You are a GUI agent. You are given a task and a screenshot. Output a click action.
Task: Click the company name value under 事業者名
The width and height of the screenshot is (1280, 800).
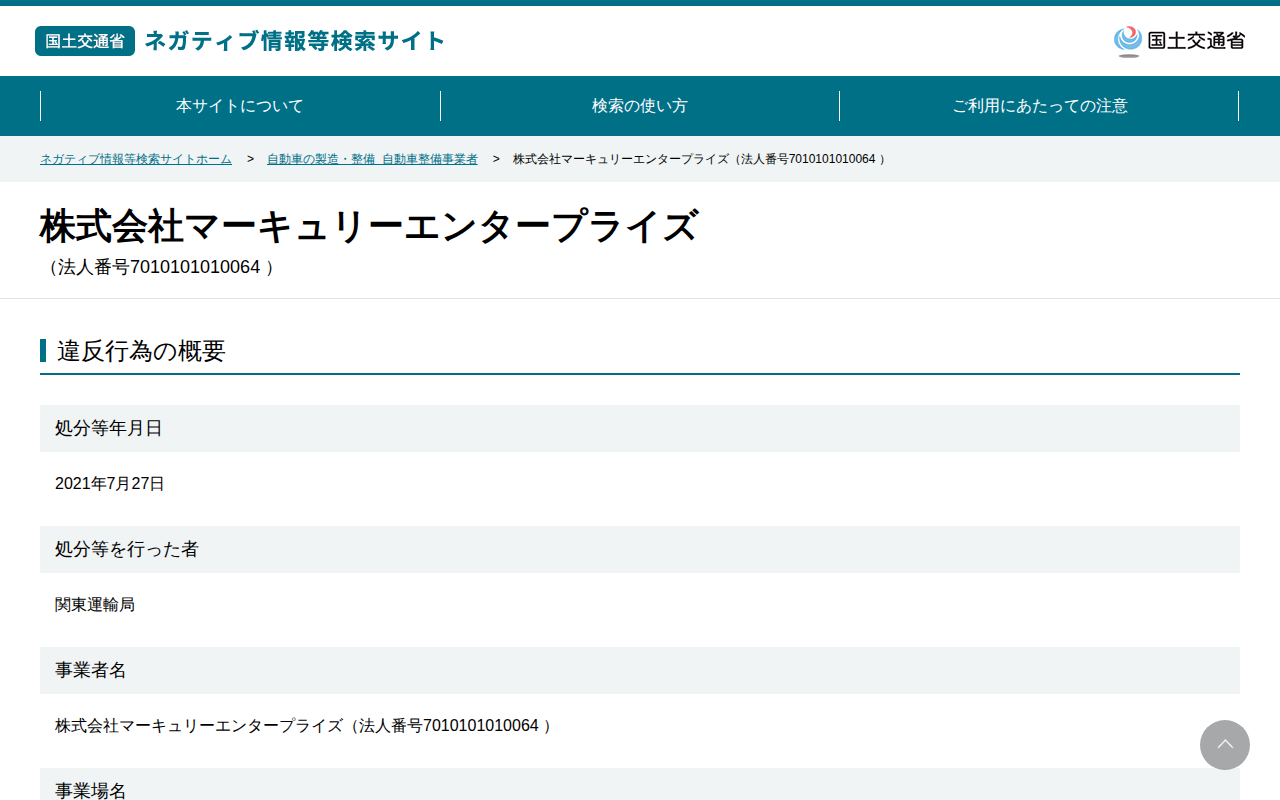[304, 726]
